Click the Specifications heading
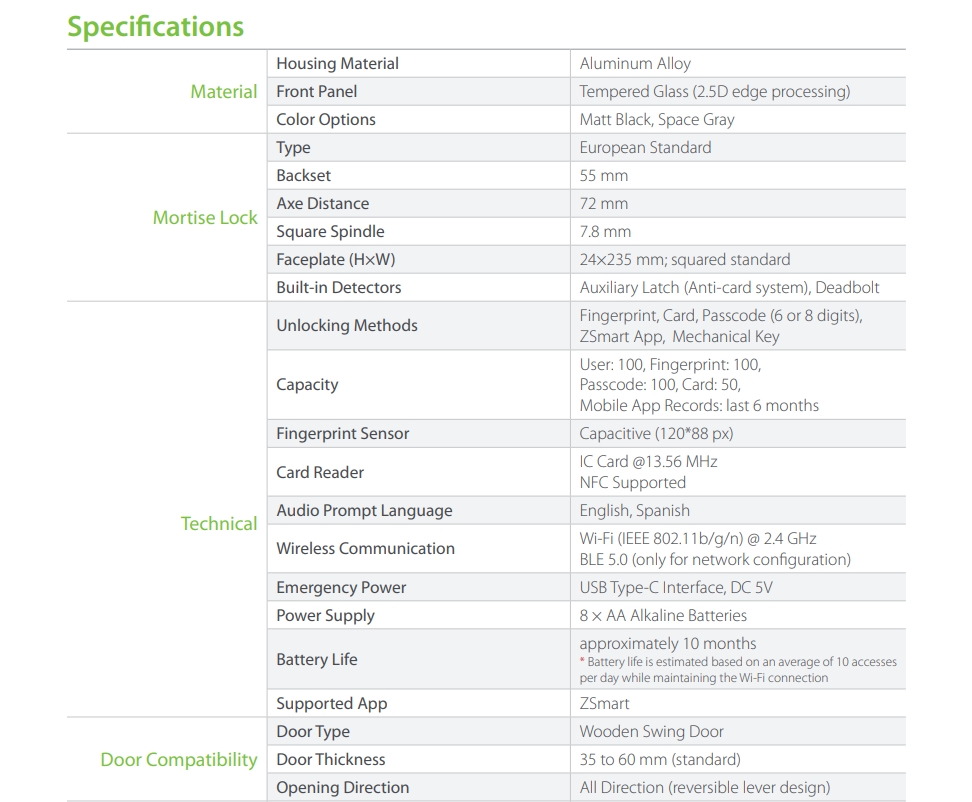Viewport: 972px width, 802px height. (156, 27)
